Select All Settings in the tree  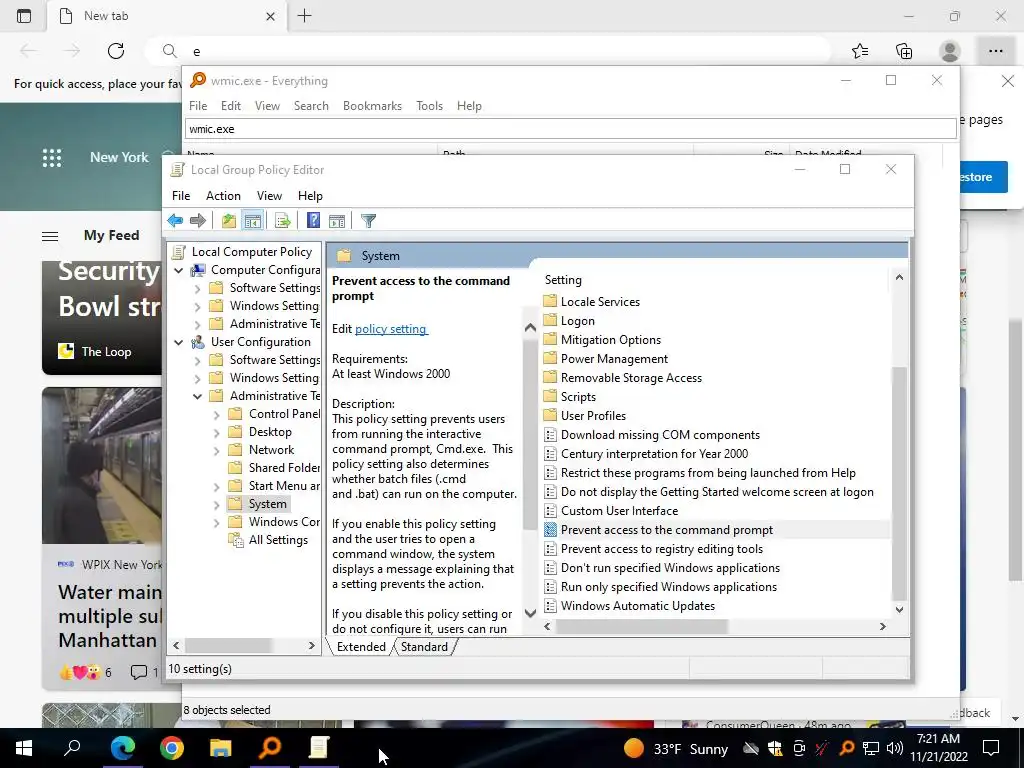point(278,540)
